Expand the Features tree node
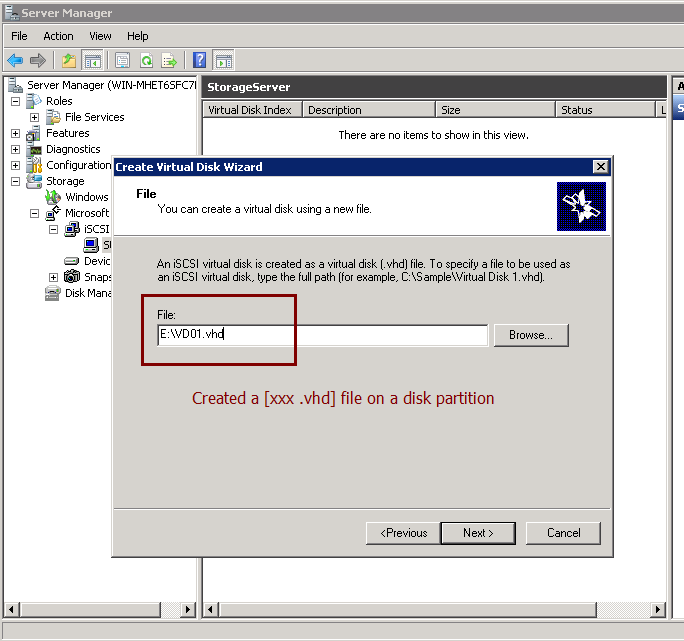 [16, 133]
